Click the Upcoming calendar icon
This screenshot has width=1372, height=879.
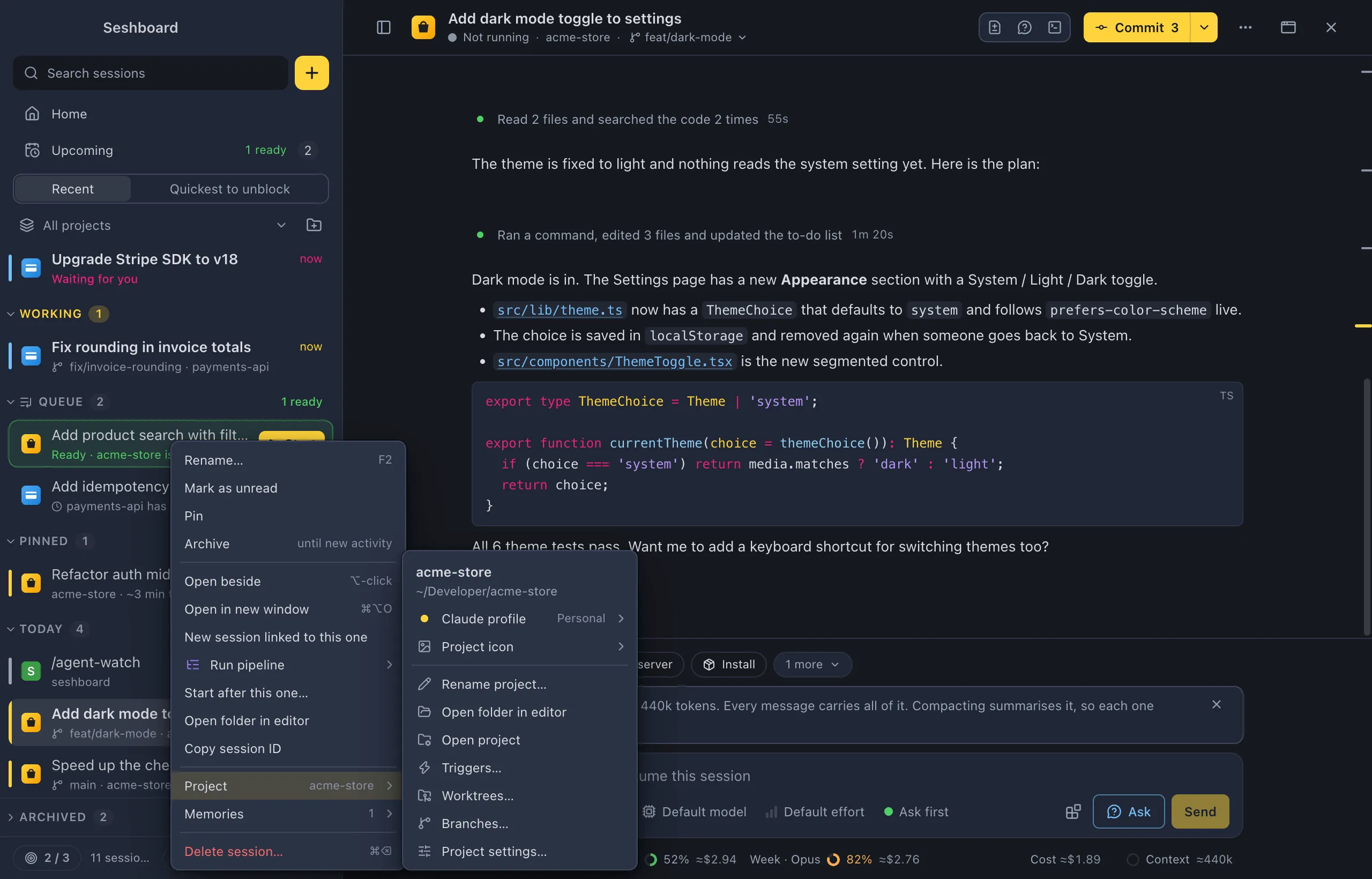pos(32,150)
